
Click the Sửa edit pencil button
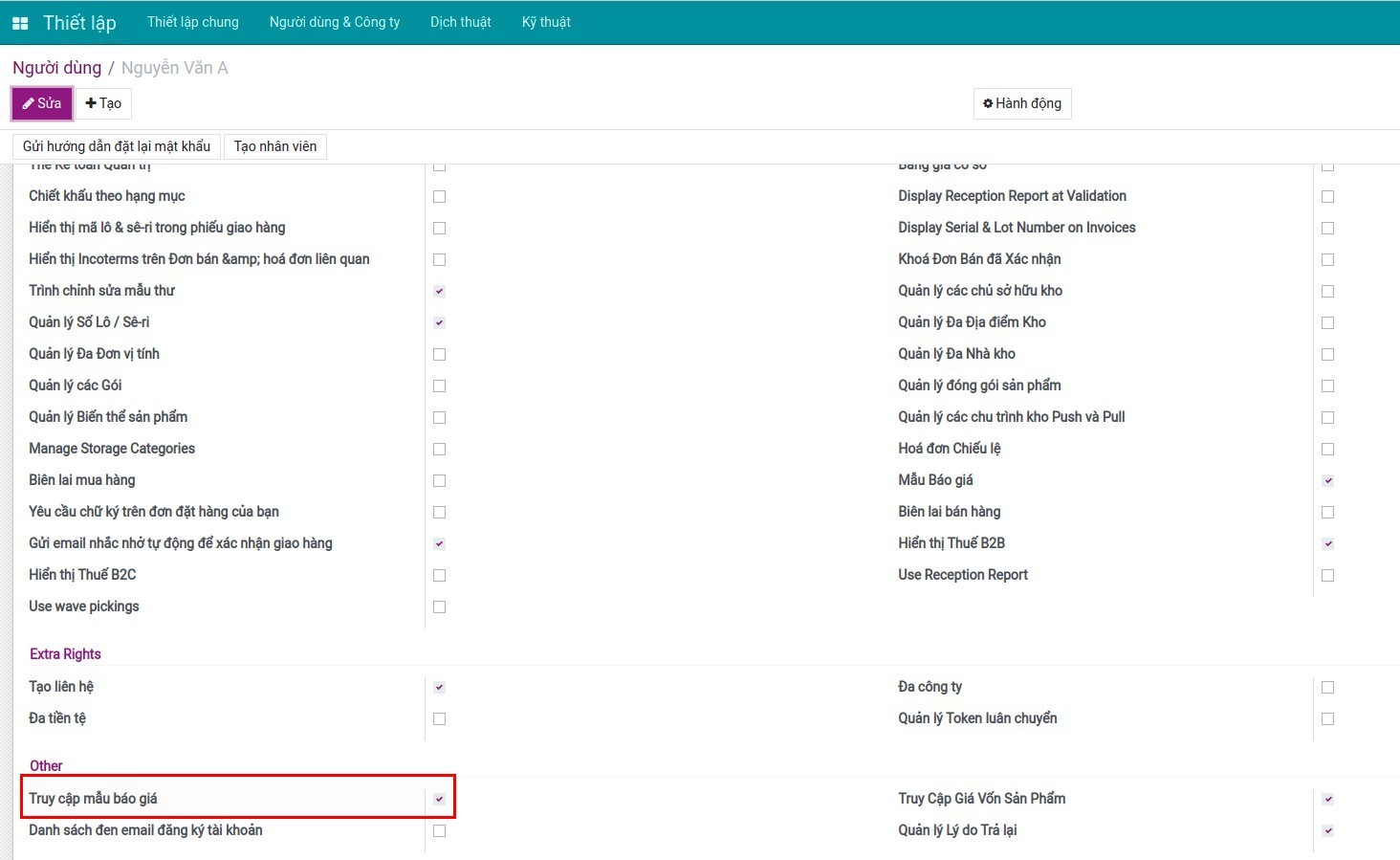point(42,103)
